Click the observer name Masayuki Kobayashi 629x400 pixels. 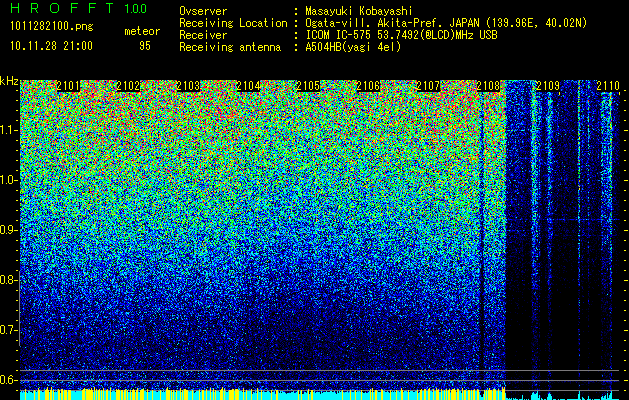(359, 11)
